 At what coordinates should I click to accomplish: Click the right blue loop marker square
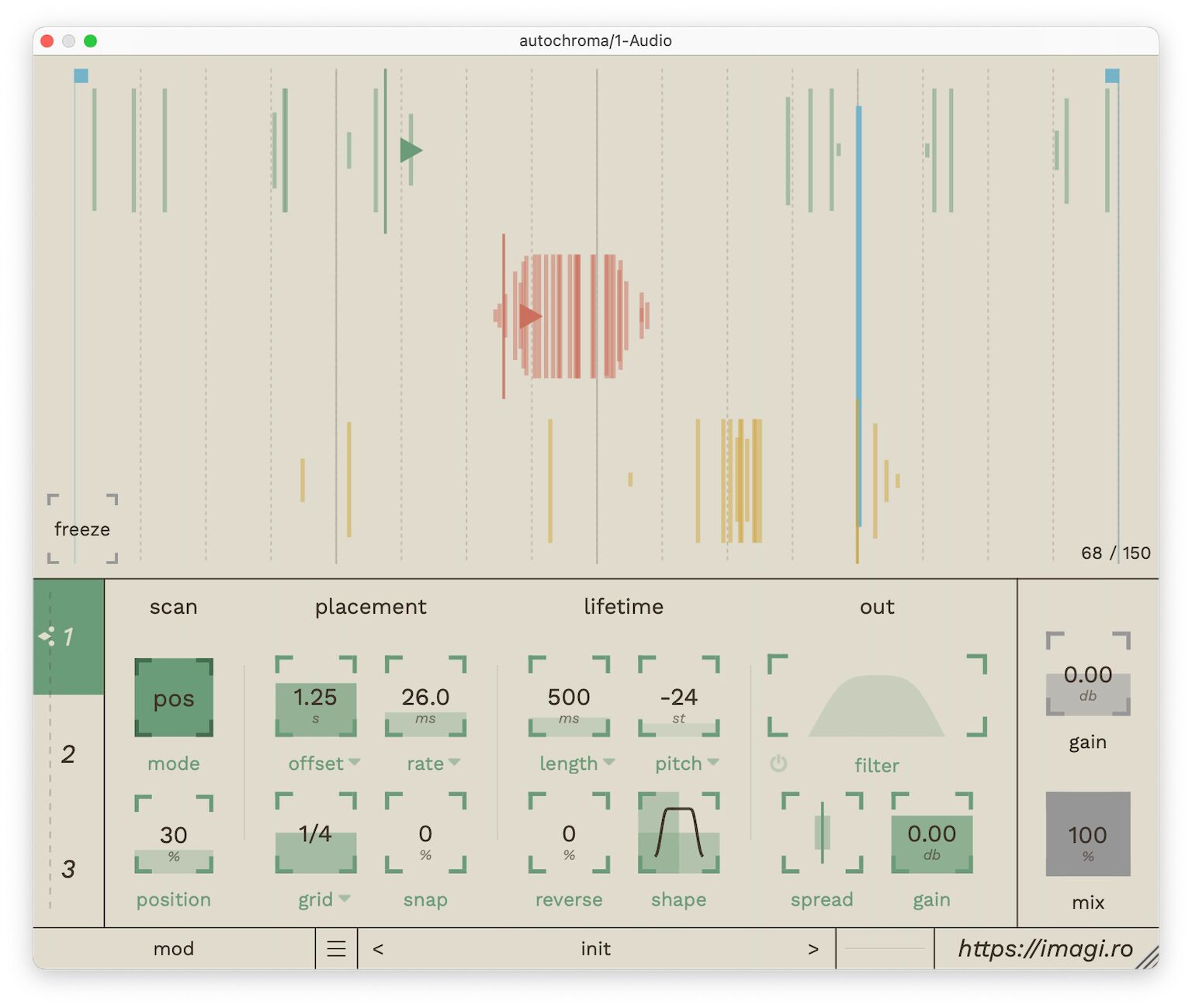(x=1113, y=76)
